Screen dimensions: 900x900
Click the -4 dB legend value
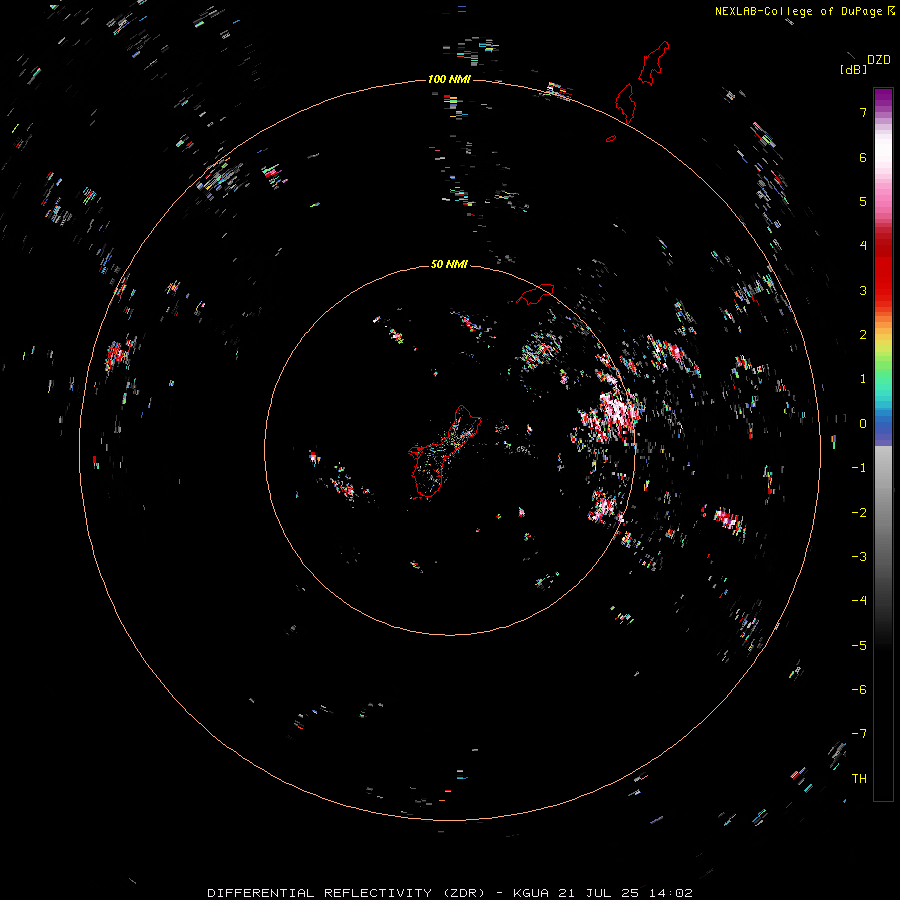(859, 601)
